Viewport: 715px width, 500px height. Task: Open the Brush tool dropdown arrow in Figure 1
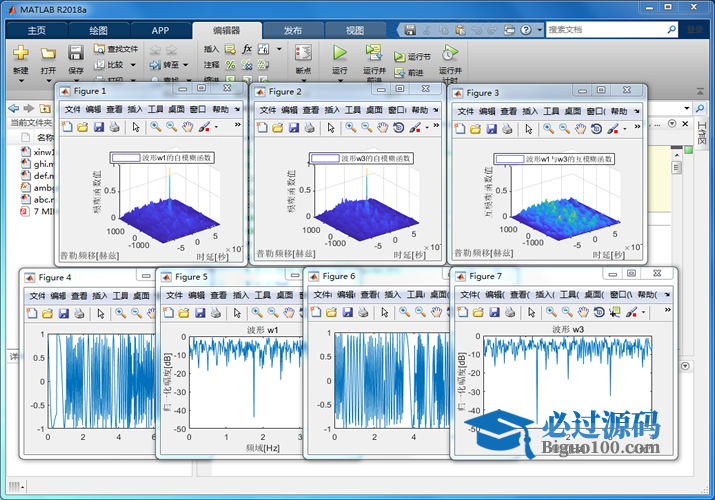pos(216,128)
